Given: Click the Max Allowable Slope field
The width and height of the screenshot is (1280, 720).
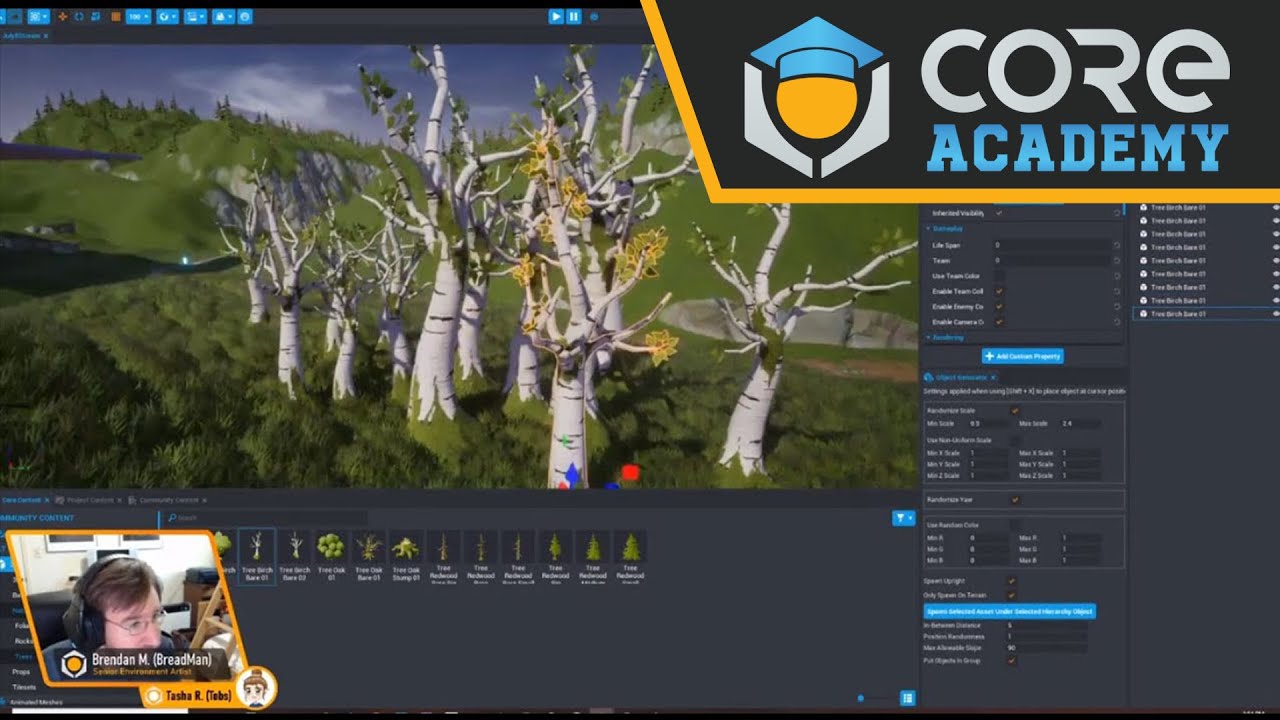Looking at the screenshot, I should [x=1047, y=648].
